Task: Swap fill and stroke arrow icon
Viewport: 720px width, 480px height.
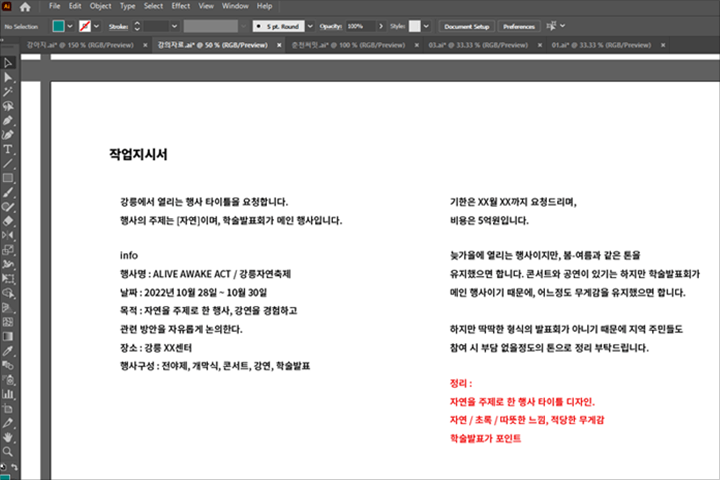Action: tap(14, 467)
